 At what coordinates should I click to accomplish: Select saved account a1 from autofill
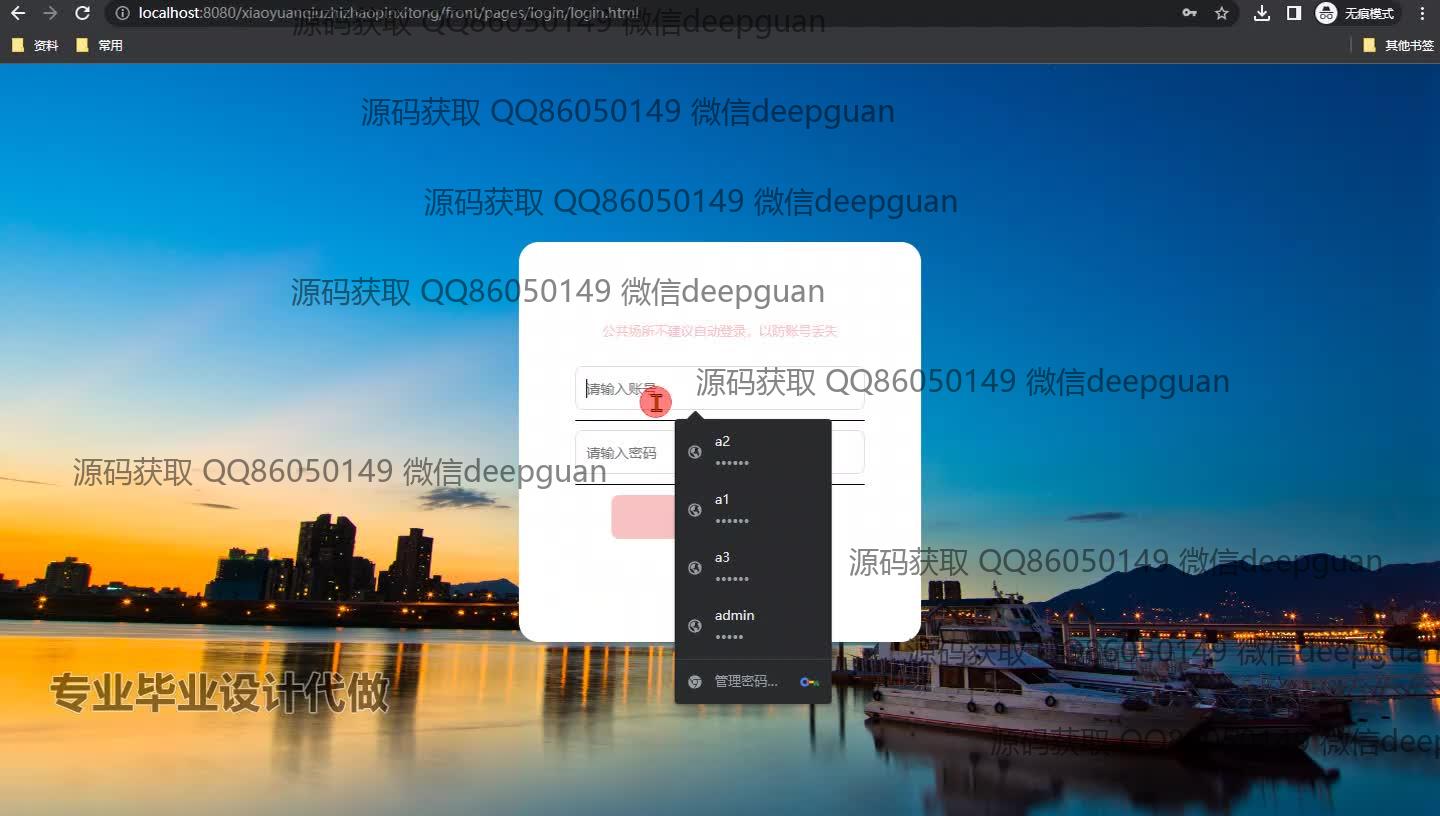pos(753,509)
